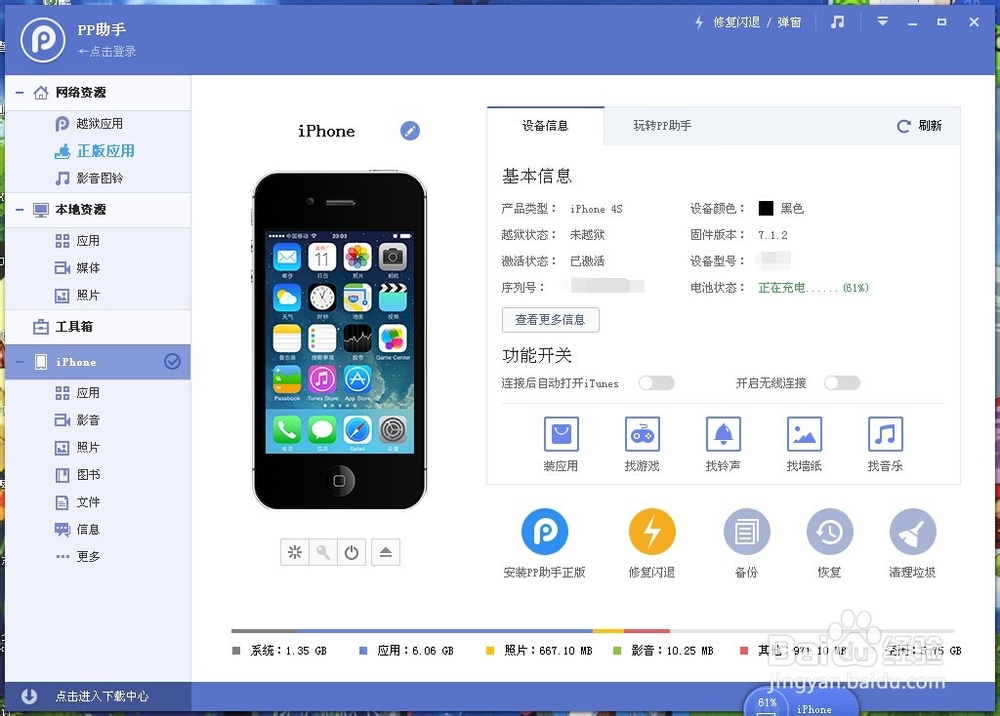This screenshot has width=1000, height=716.
Task: Click 安装PP助手正版 round icon
Action: click(545, 531)
